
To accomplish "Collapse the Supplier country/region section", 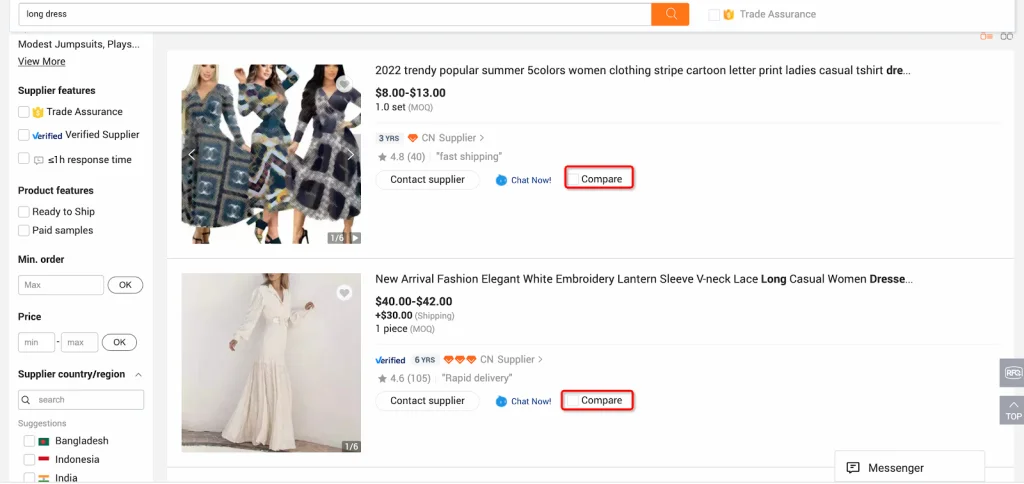I will coord(138,375).
